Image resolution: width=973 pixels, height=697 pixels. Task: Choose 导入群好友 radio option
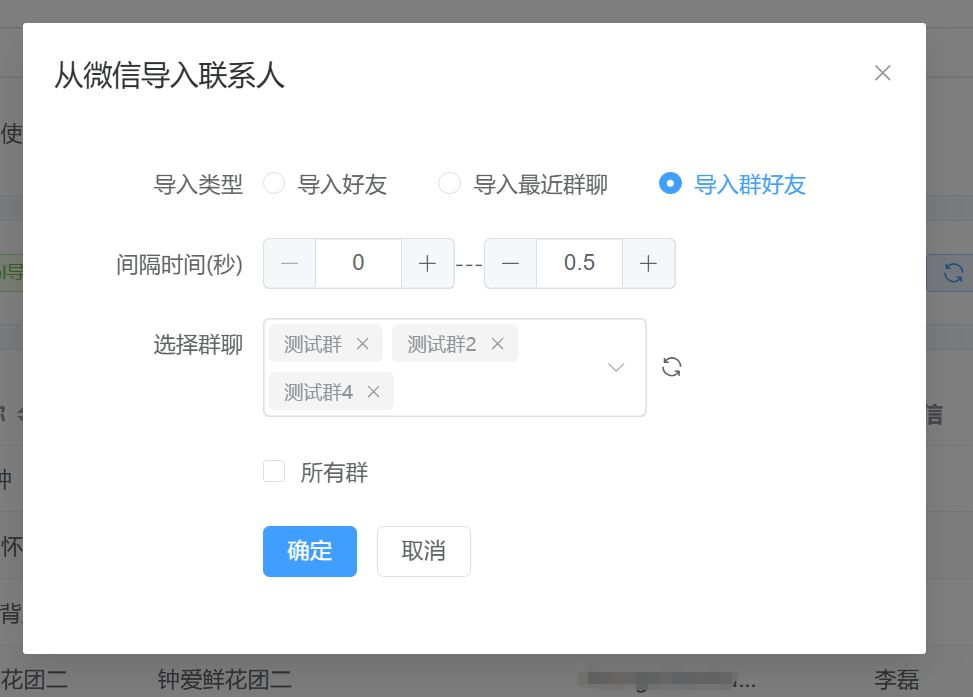click(x=670, y=184)
